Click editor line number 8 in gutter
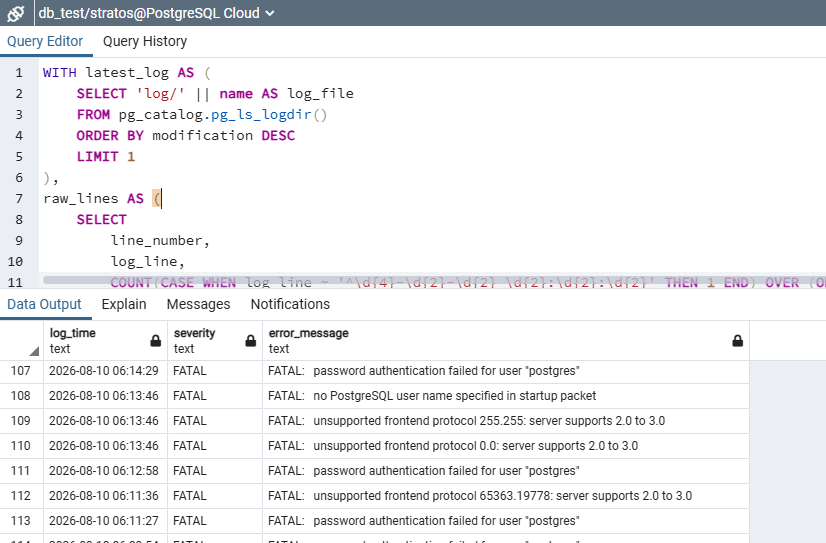The height and width of the screenshot is (543, 826). pos(19,220)
